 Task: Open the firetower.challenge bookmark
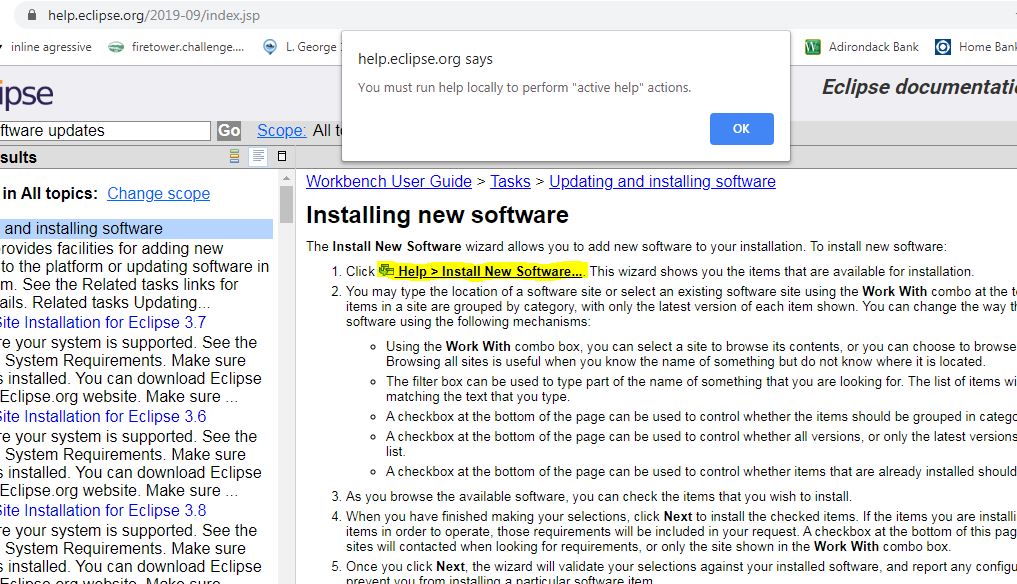pyautogui.click(x=176, y=47)
